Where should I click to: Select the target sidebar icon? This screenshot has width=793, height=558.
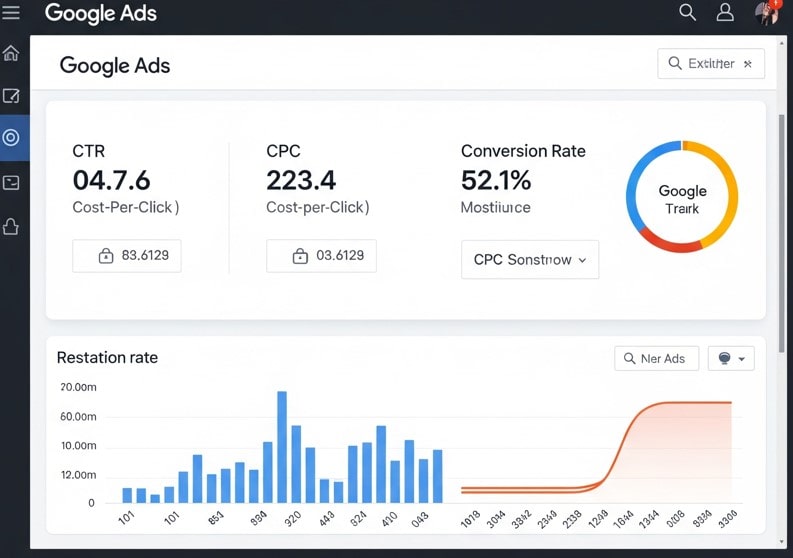(11, 138)
